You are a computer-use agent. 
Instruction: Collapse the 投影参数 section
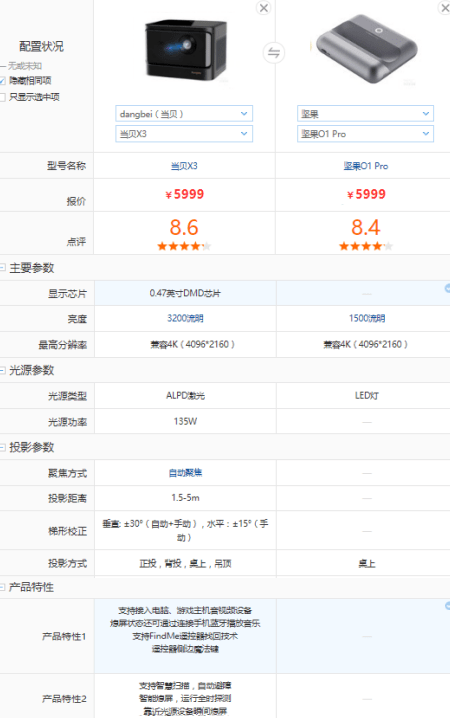click(x=3, y=447)
